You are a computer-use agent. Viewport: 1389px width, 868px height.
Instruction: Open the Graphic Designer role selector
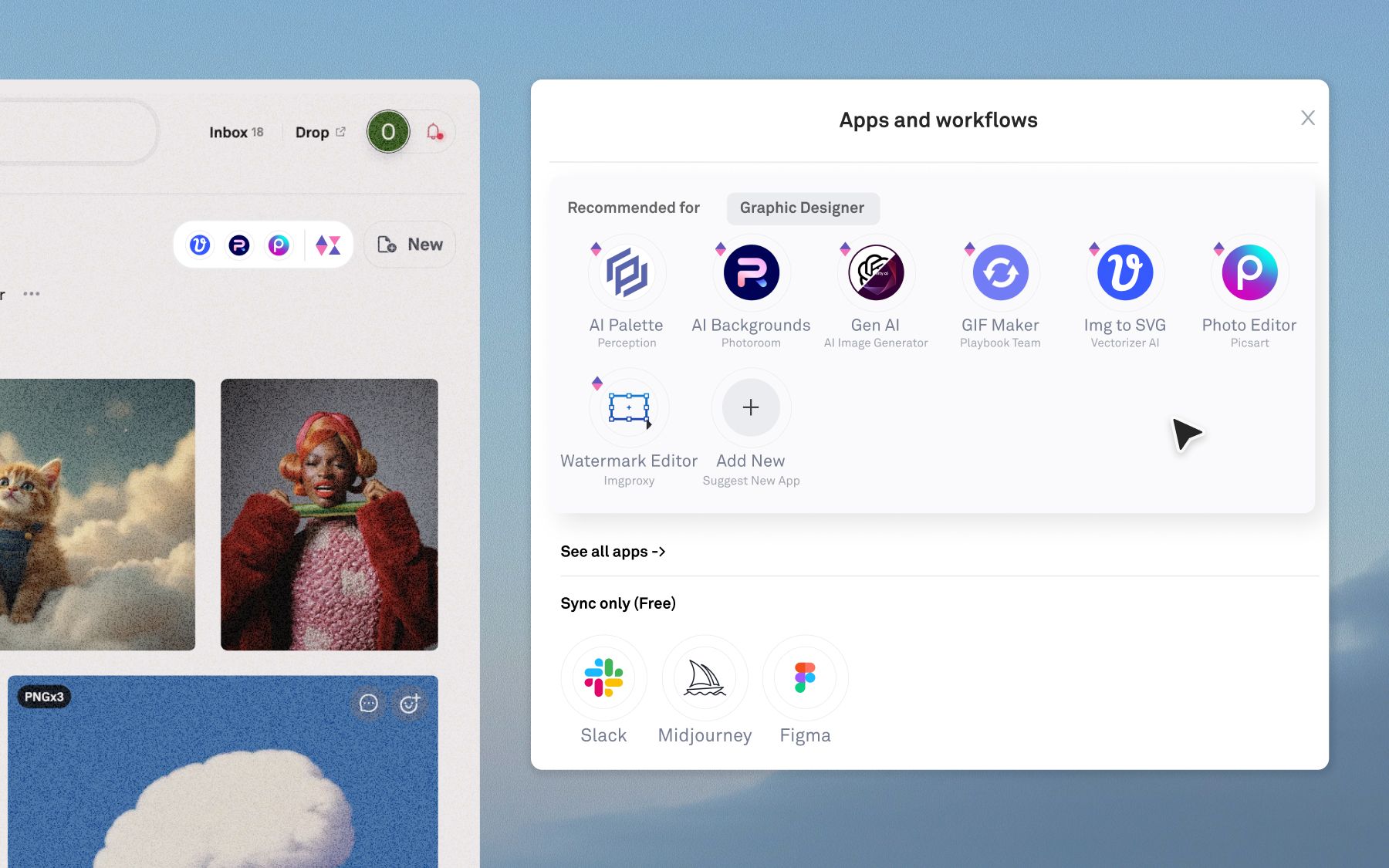tap(803, 208)
